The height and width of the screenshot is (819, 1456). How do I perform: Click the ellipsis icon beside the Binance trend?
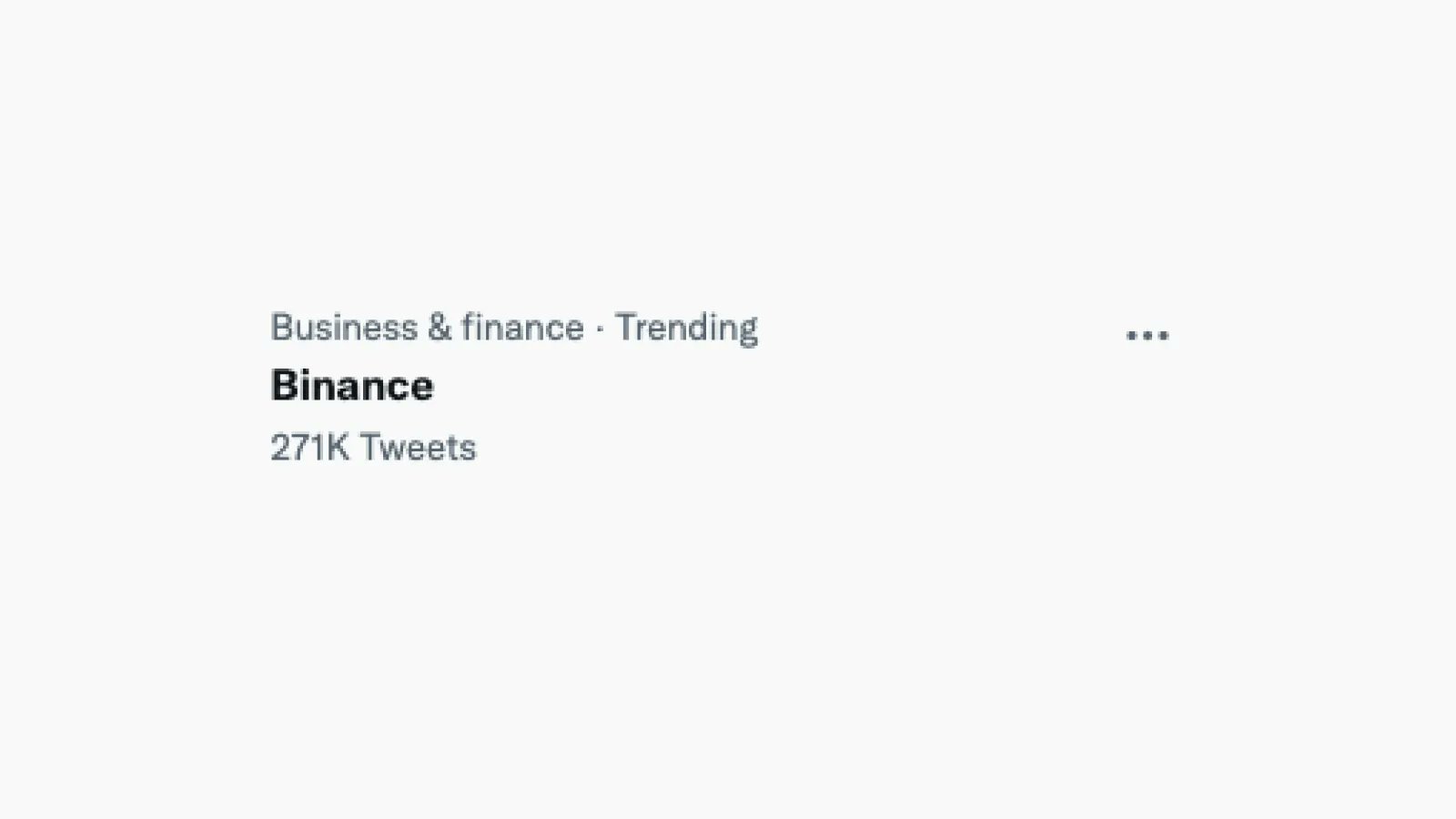(x=1147, y=336)
